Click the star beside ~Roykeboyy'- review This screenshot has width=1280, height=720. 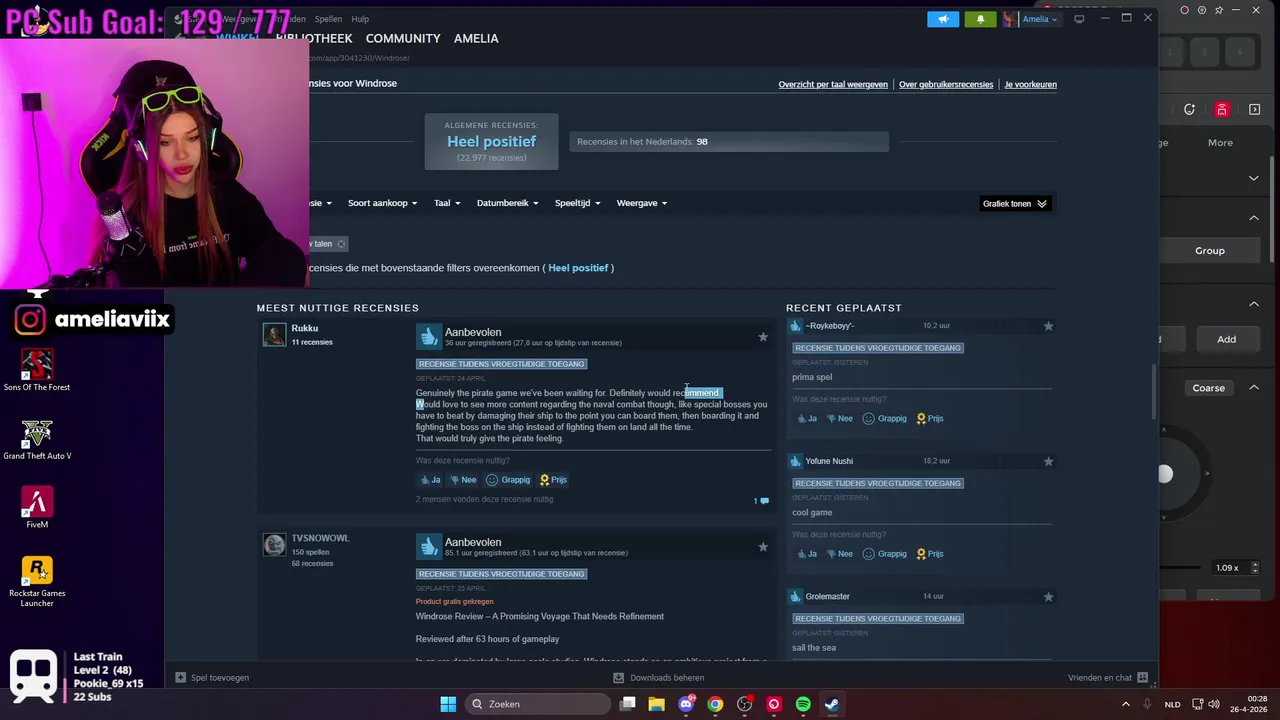pos(1048,326)
